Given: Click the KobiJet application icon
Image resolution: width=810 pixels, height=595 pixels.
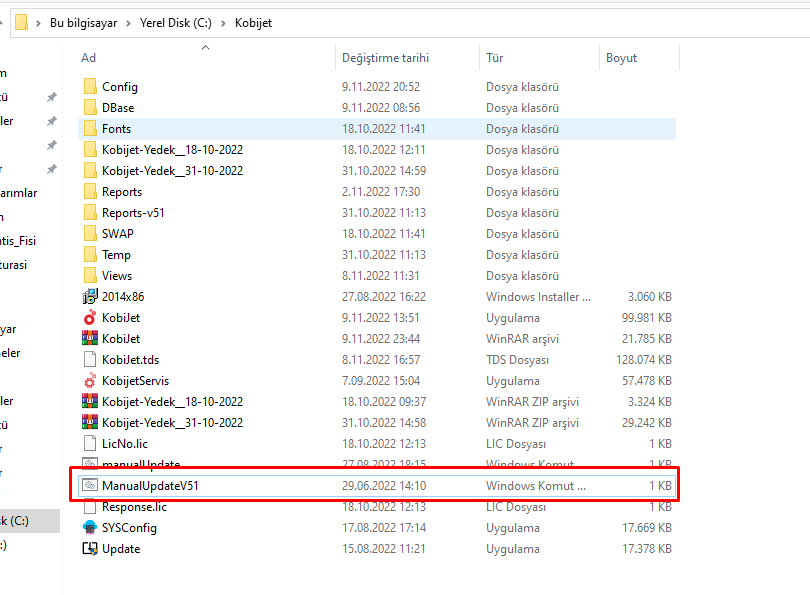Looking at the screenshot, I should 90,317.
